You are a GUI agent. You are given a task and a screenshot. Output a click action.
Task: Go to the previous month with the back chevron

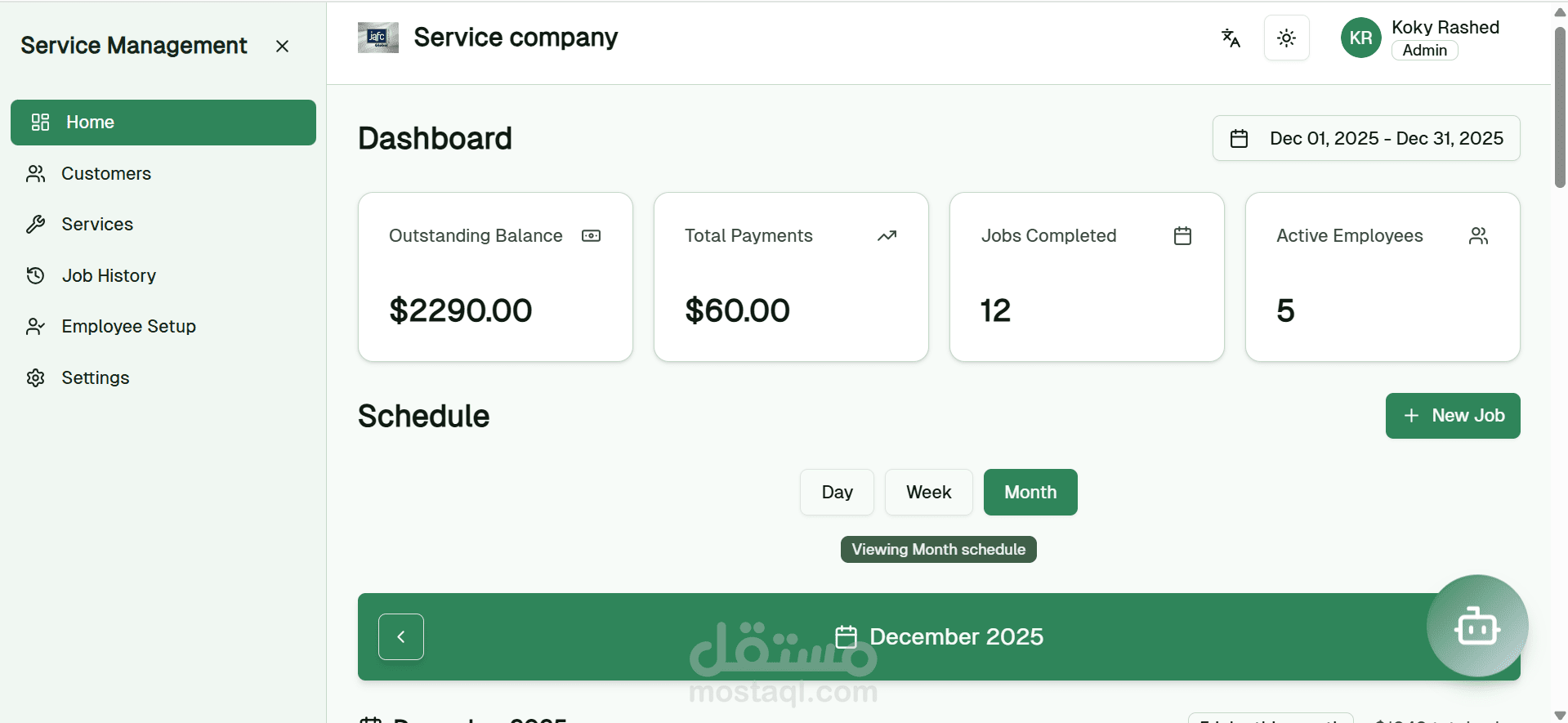point(400,636)
